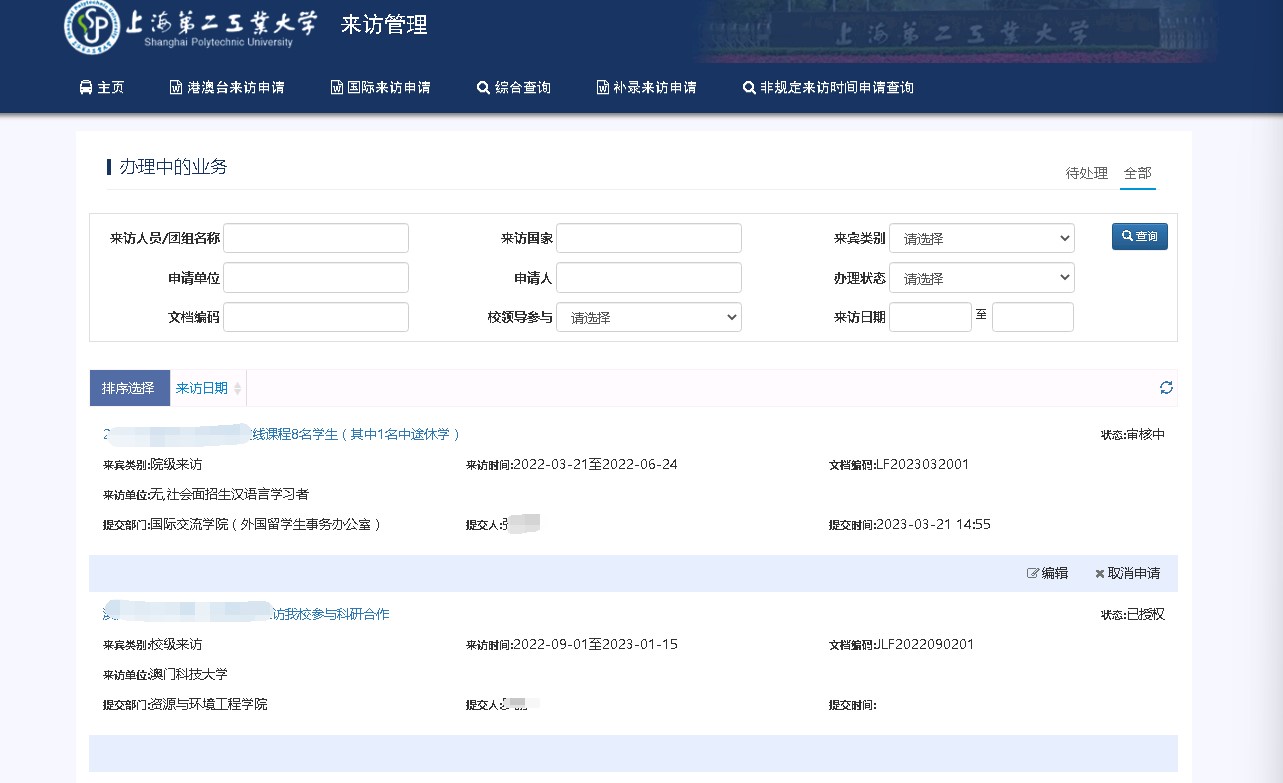Image resolution: width=1283 pixels, height=783 pixels.
Task: Switch to the 全部 tab
Action: click(x=1137, y=174)
